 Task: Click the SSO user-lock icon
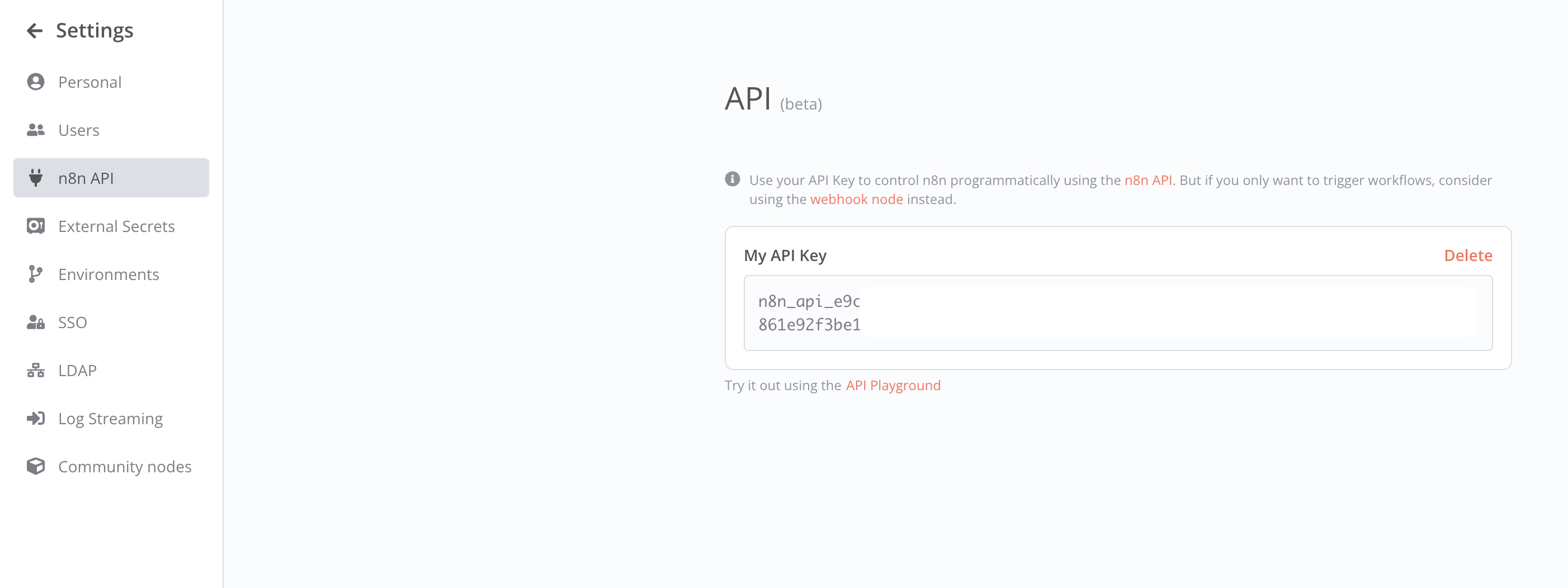point(36,322)
